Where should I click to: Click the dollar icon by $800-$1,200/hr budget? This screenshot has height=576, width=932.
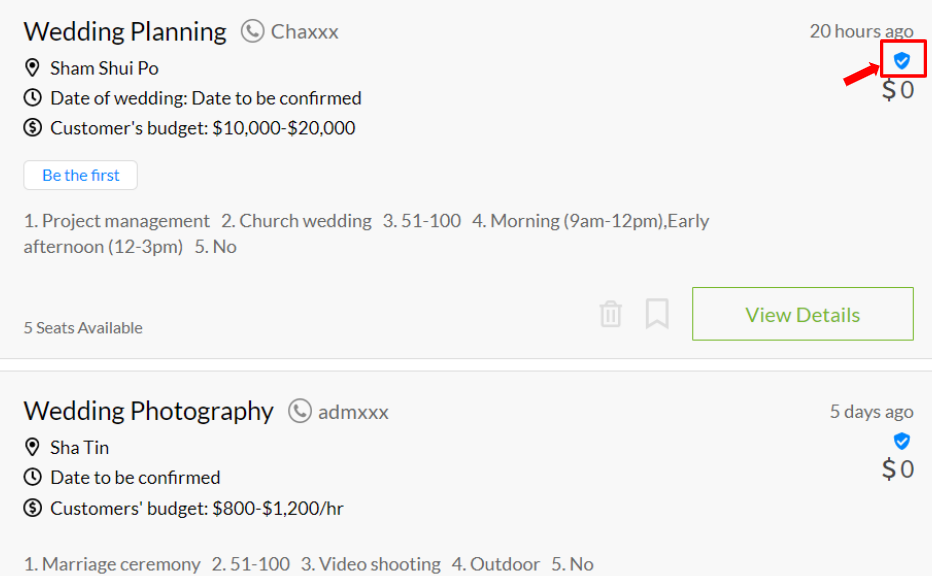coord(32,508)
